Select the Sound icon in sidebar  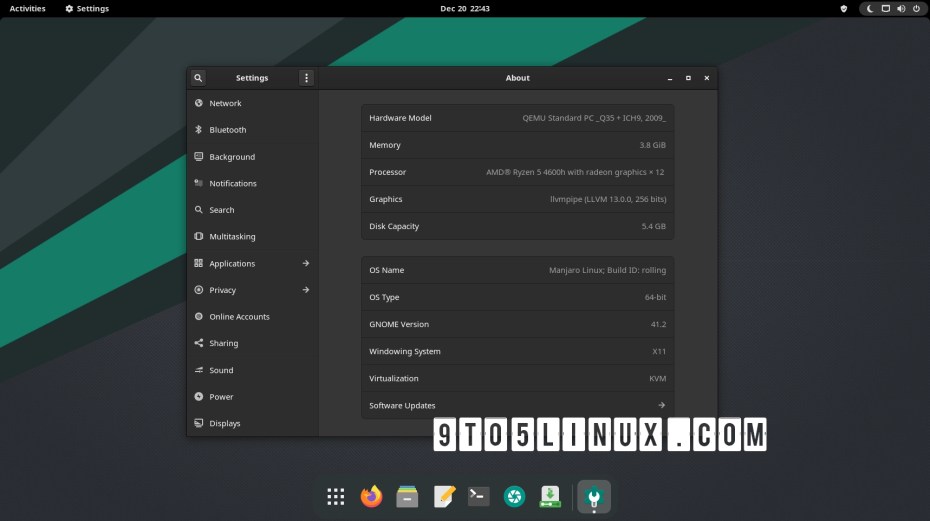(199, 370)
